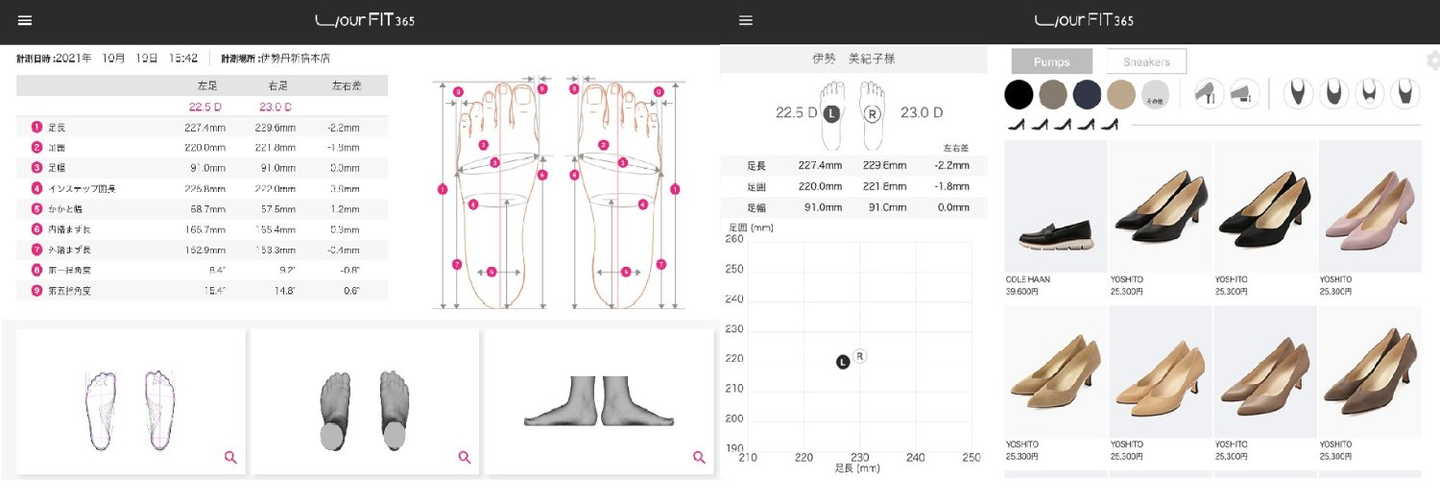This screenshot has height=502, width=1440.
Task: Toggle the 'その他' other color filter
Action: coord(1155,95)
